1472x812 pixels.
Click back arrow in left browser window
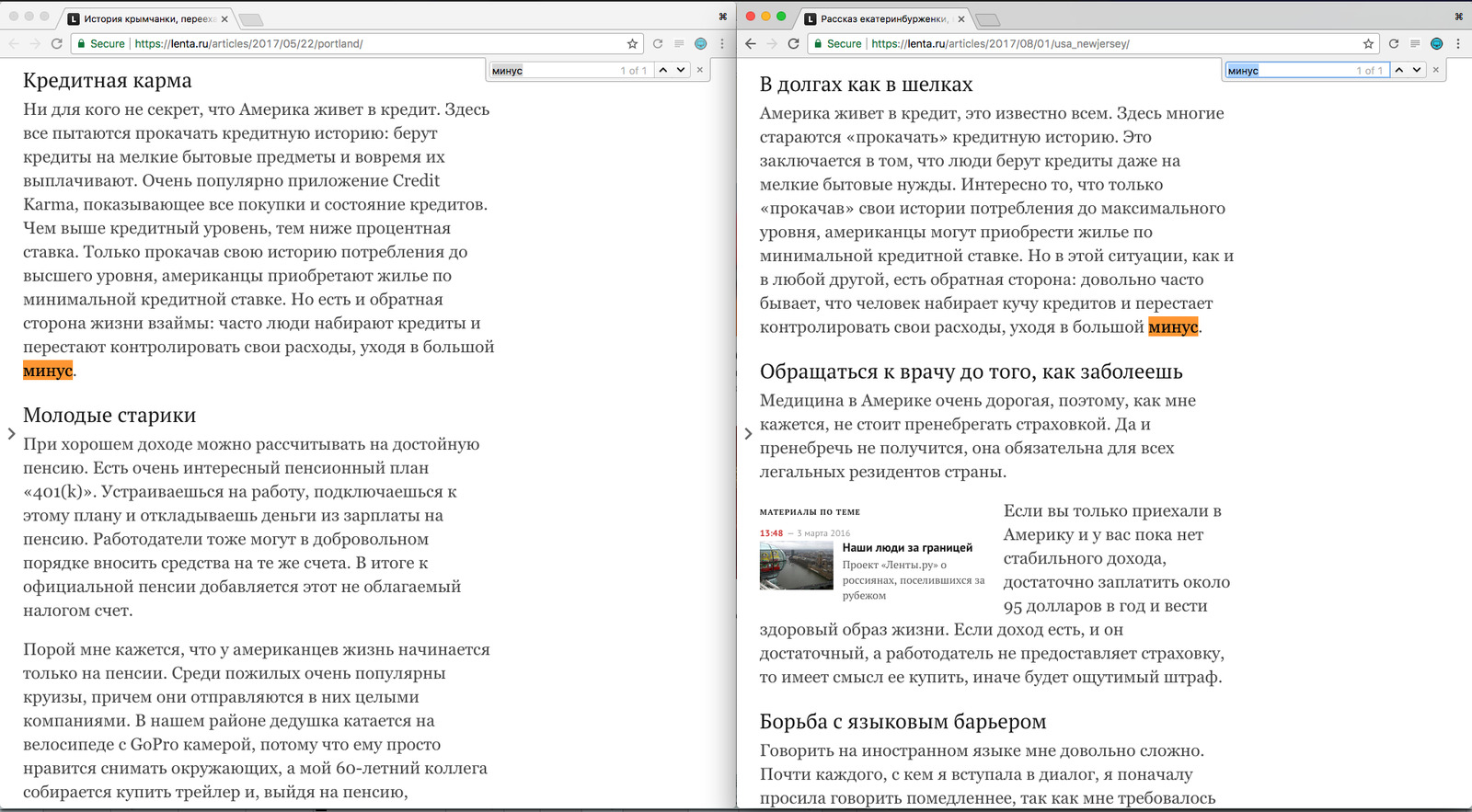[x=14, y=43]
